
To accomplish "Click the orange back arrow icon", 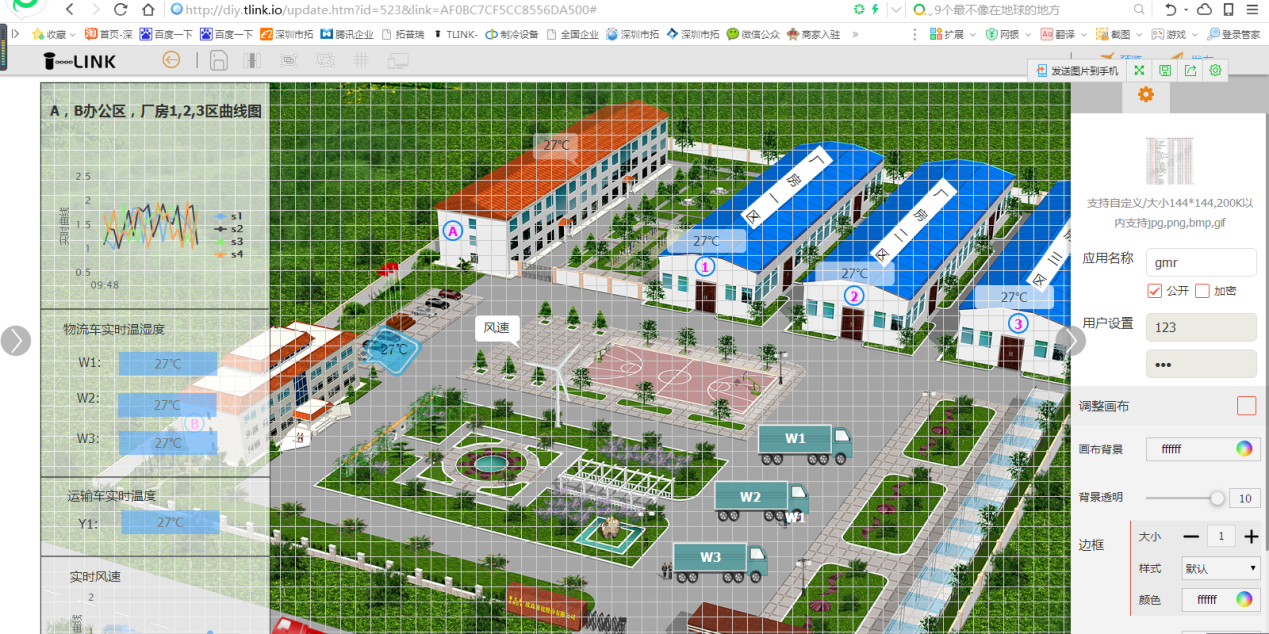I will (171, 60).
